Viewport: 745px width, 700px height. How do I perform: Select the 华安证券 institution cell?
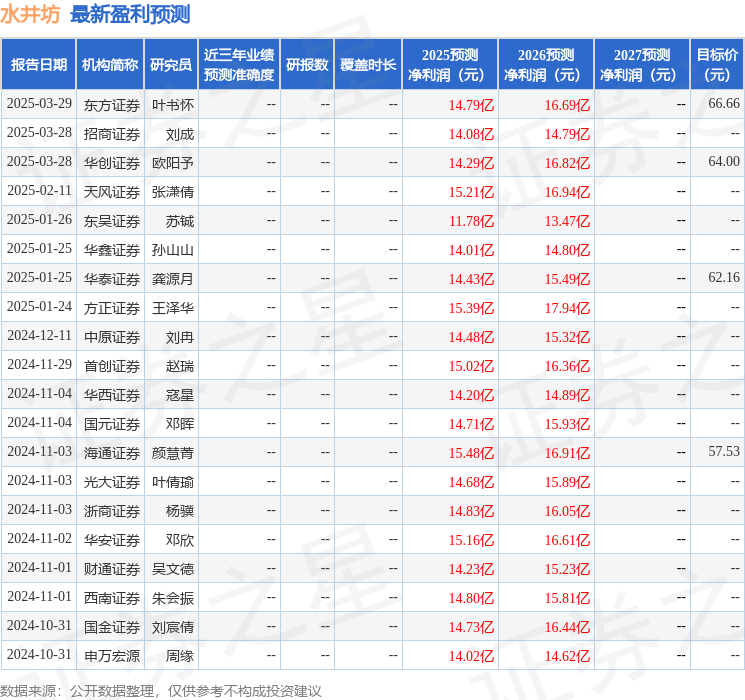pyautogui.click(x=112, y=540)
